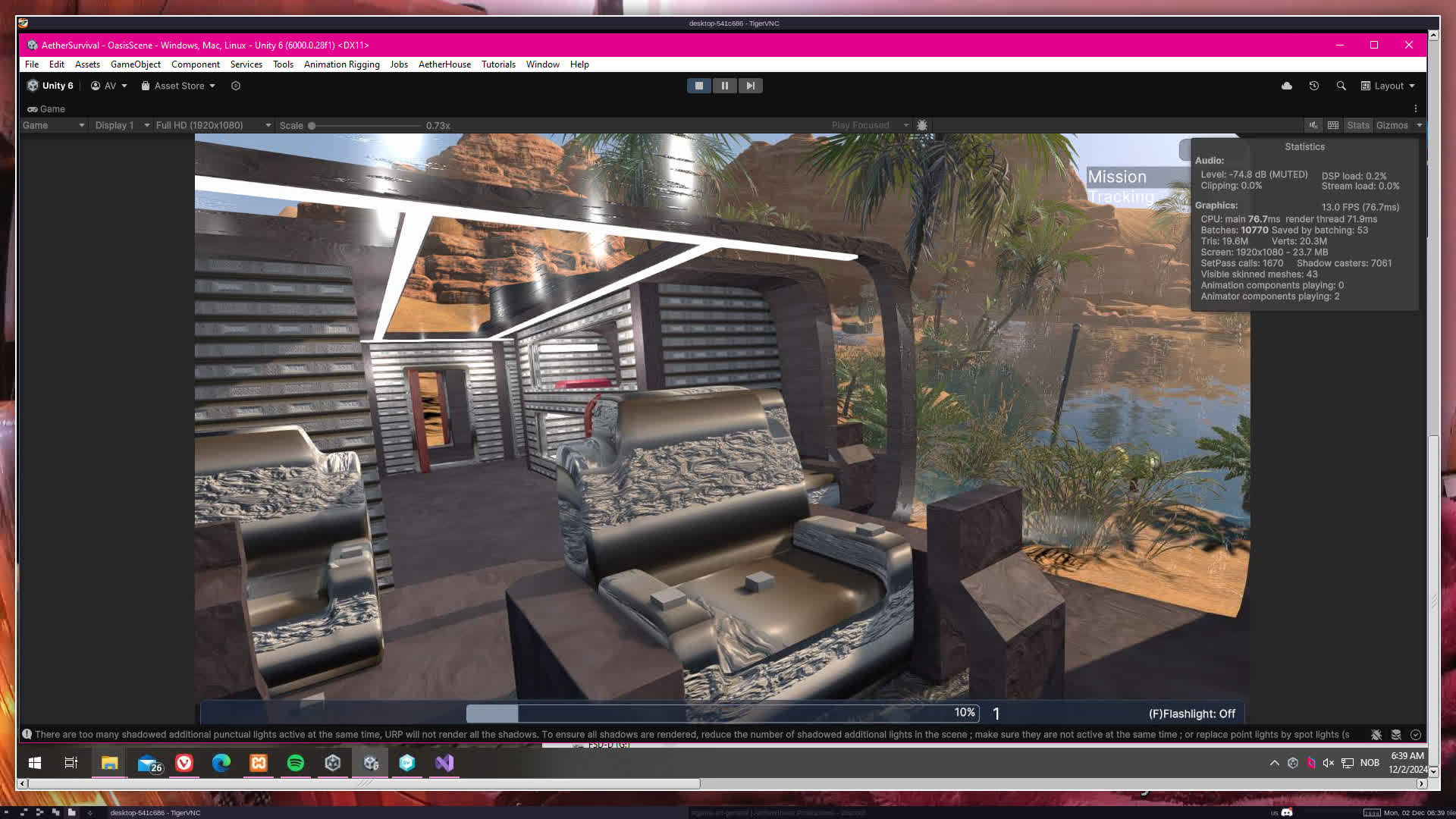
Task: Click the Gizmos button
Action: pyautogui.click(x=1392, y=125)
